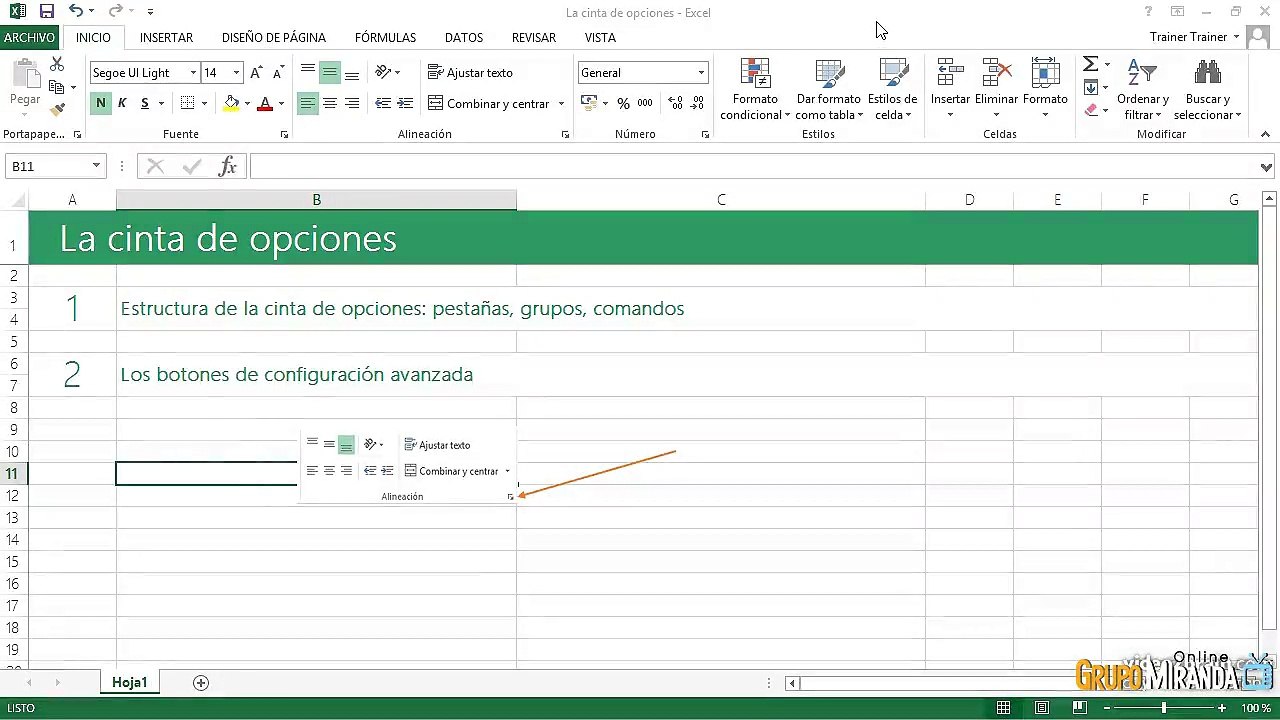Increase the cell indent
This screenshot has height=720, width=1280.
(405, 103)
